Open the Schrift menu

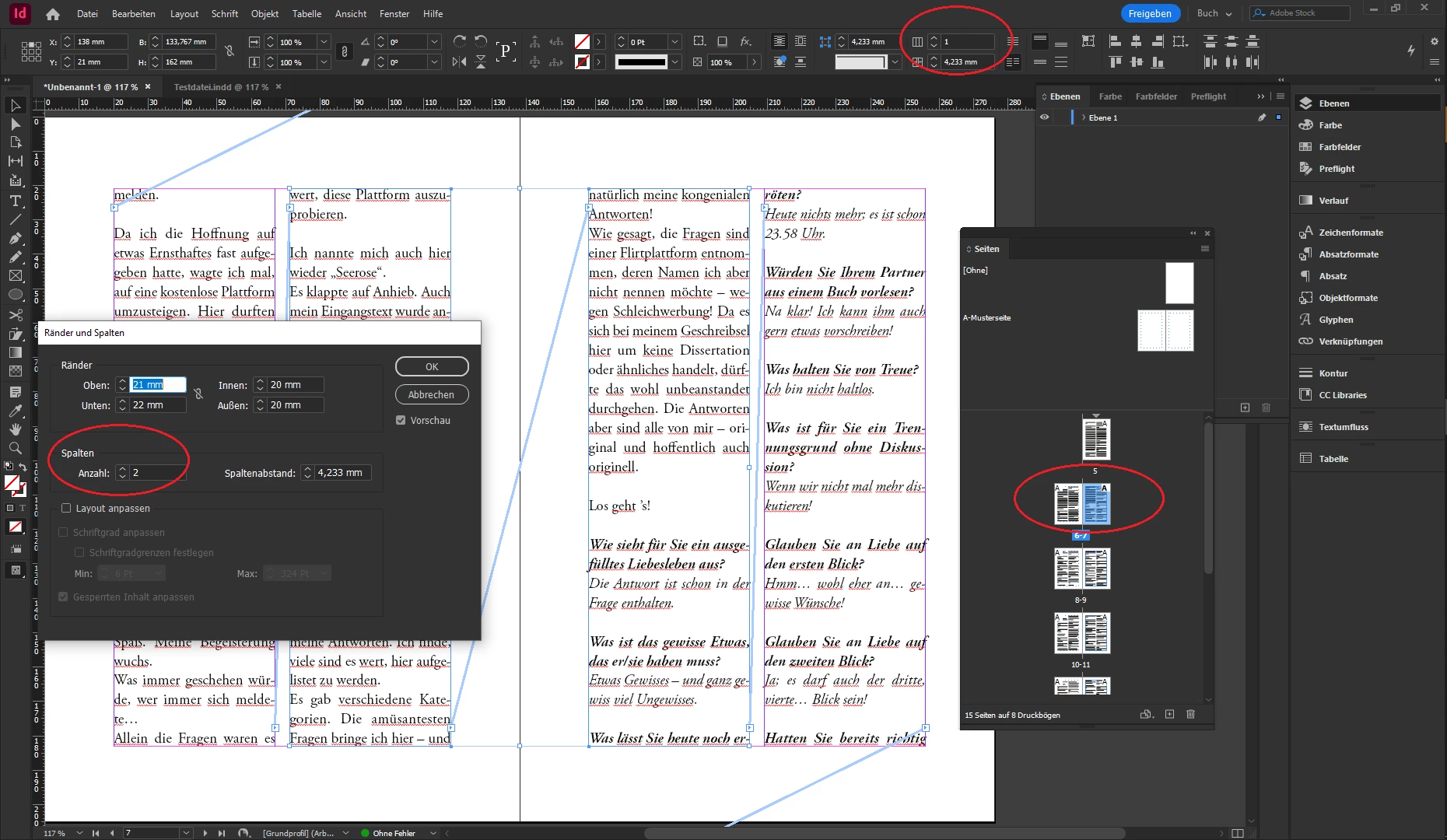click(x=225, y=14)
